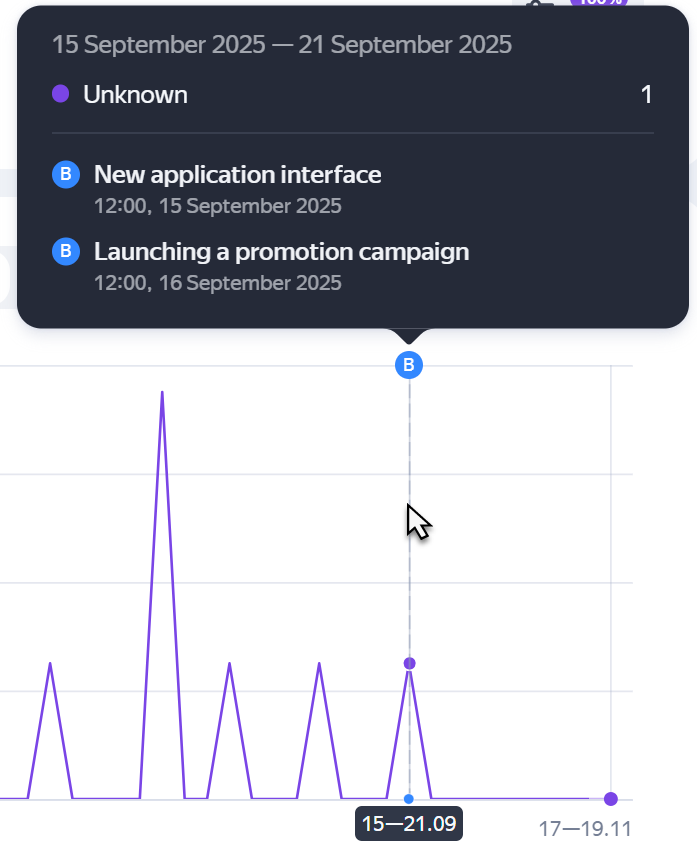Click the 15—21.09 axis label
Viewport: 697px width, 868px height.
click(409, 825)
